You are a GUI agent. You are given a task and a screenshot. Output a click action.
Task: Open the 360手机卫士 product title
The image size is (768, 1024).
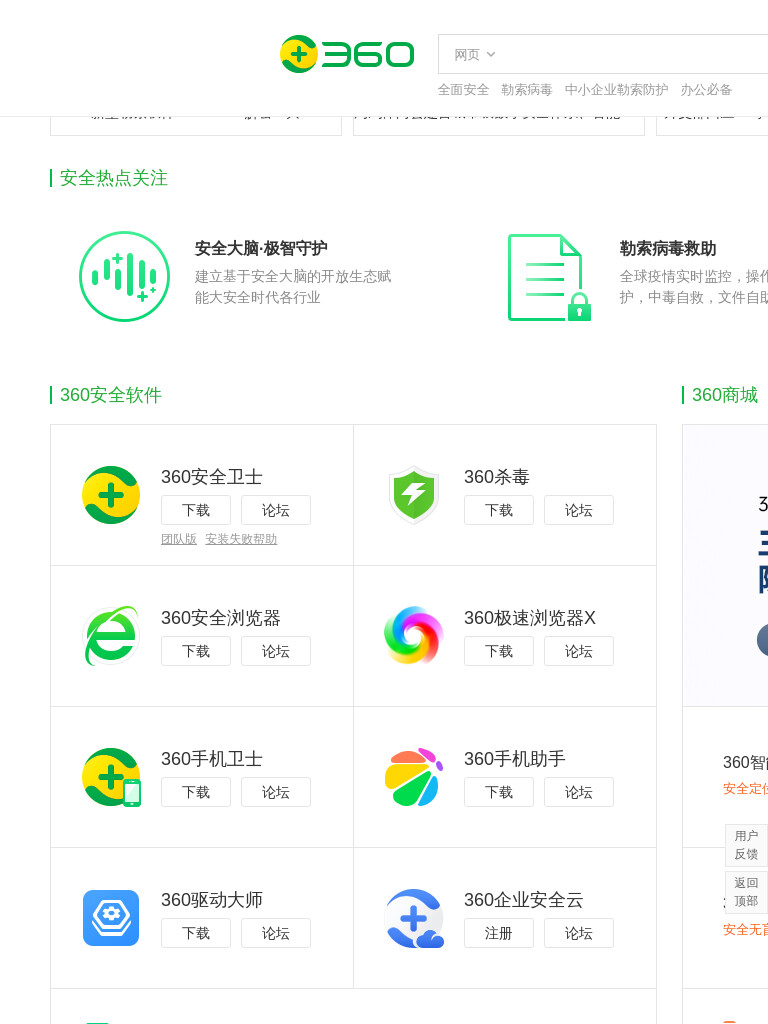coord(212,759)
